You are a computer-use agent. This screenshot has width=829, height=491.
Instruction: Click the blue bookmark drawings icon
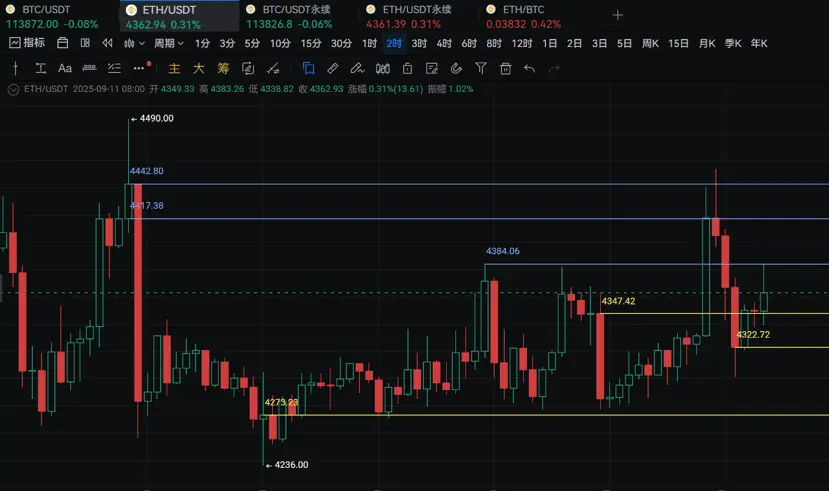coord(308,68)
